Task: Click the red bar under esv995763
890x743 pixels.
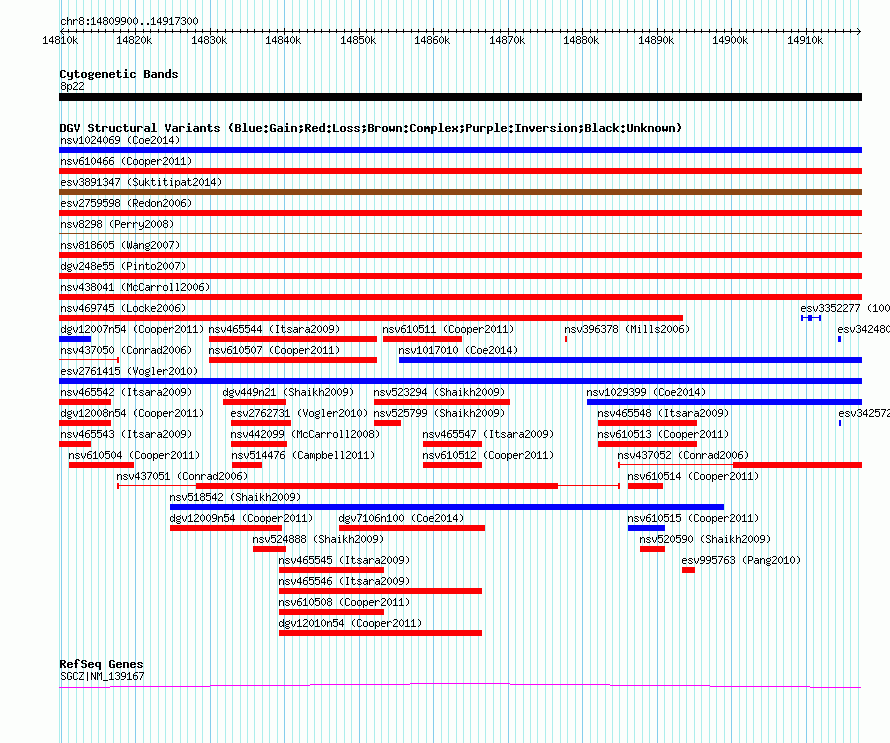Action: click(x=689, y=570)
